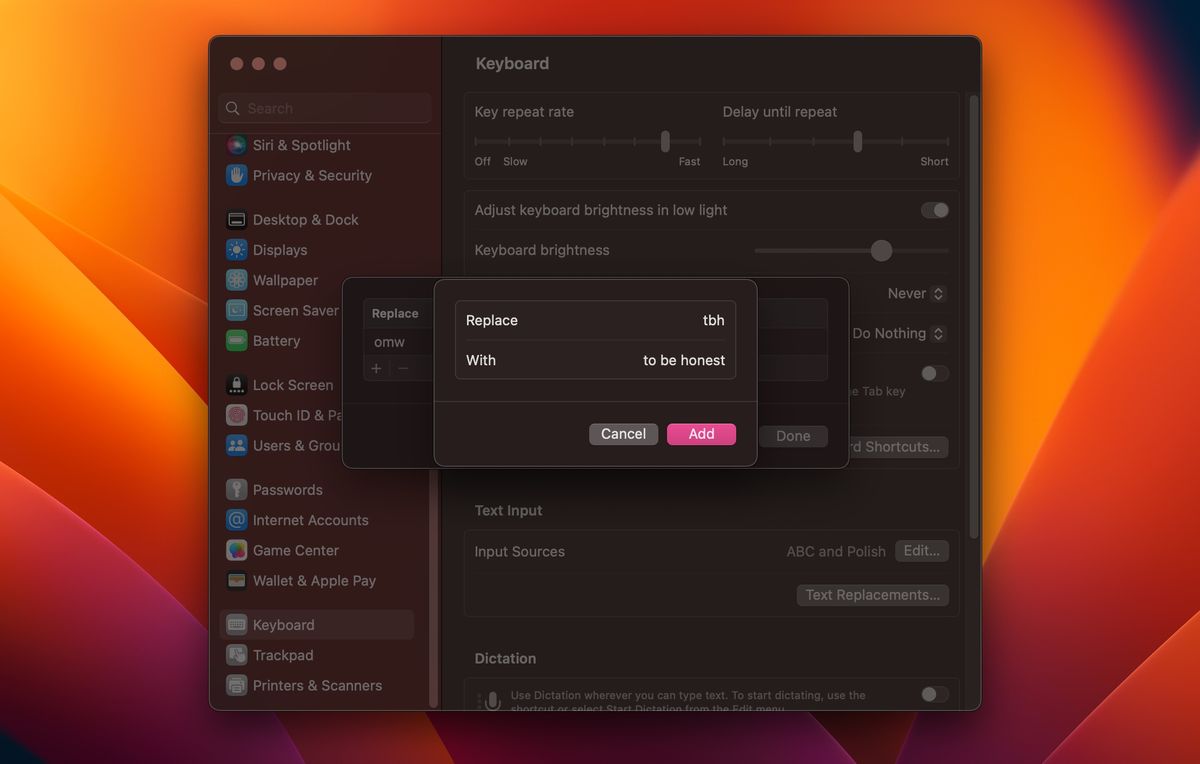Image resolution: width=1200 pixels, height=764 pixels.
Task: Select Trackpad settings in the sidebar
Action: (x=281, y=655)
